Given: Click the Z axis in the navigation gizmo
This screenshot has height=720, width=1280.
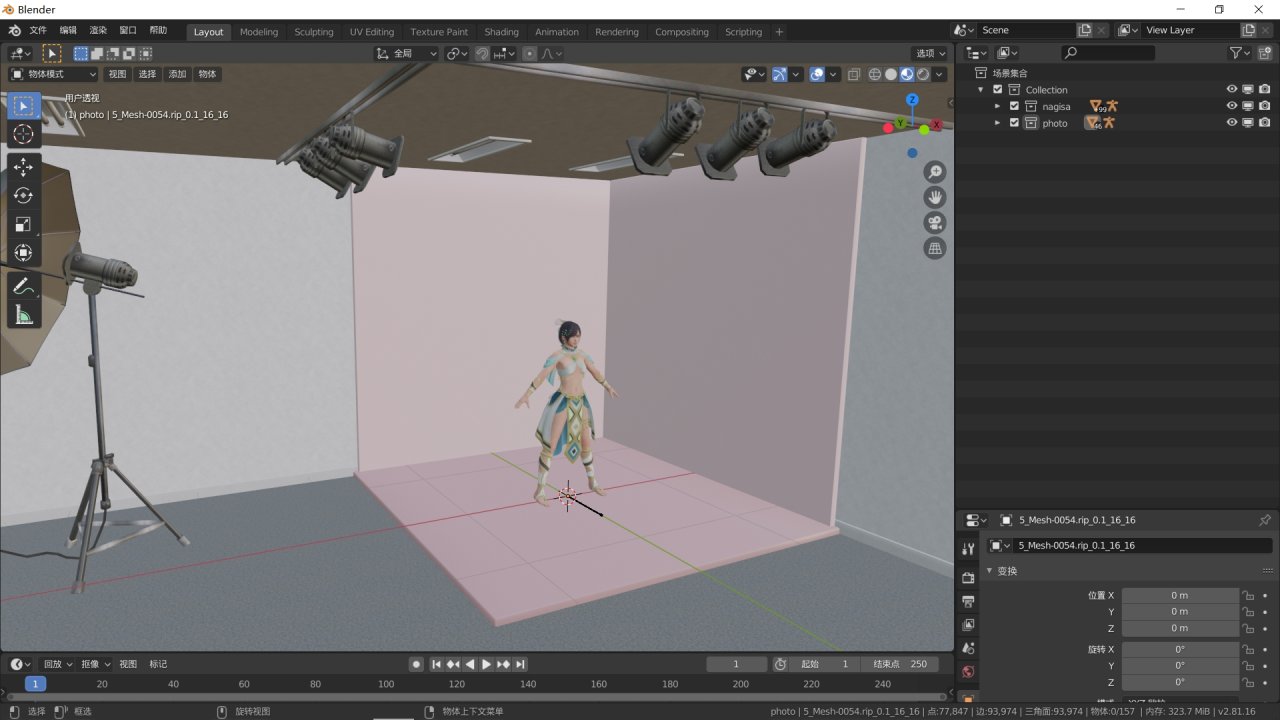Looking at the screenshot, I should pos(912,100).
